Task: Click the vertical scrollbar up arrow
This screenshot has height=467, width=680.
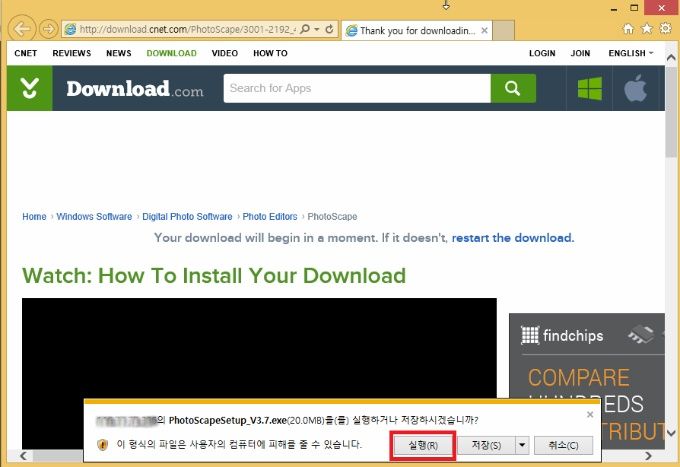Action: click(x=671, y=57)
